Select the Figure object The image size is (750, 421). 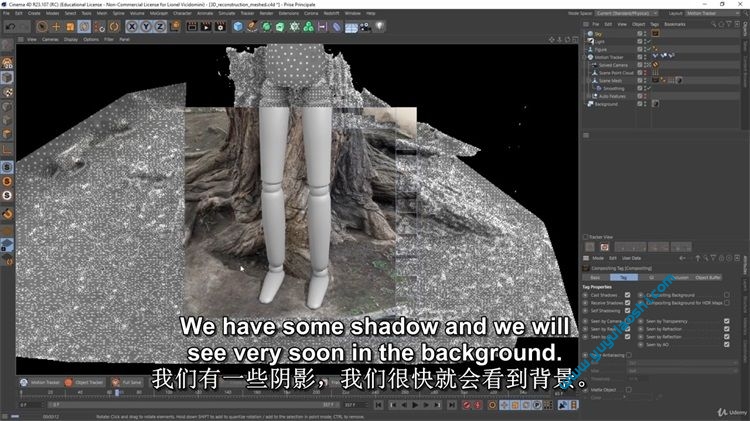click(x=601, y=49)
